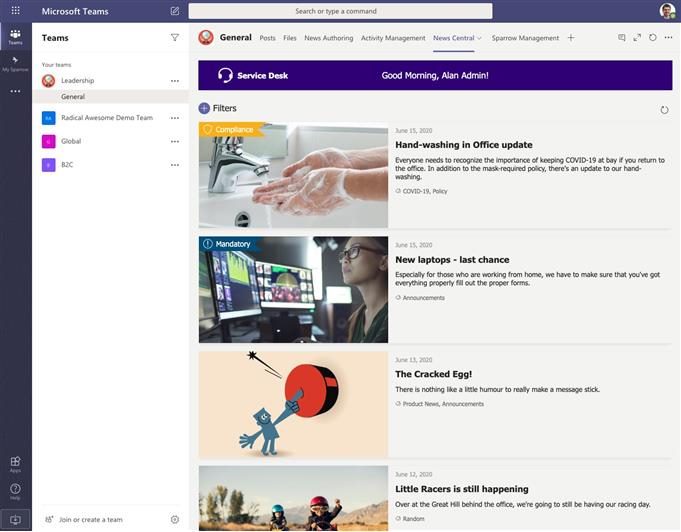Screen dimensions: 681x532
Task: Show more apps ellipsis in left rail
Action: [15, 91]
